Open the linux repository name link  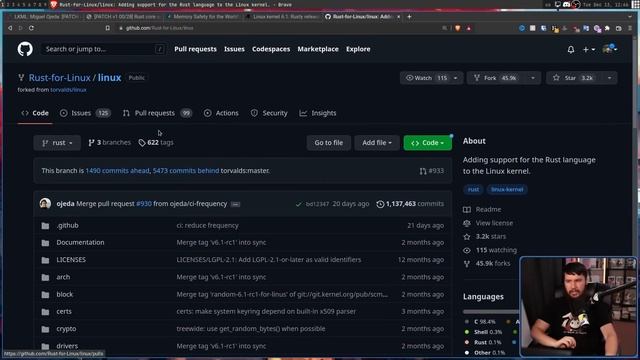(x=109, y=78)
